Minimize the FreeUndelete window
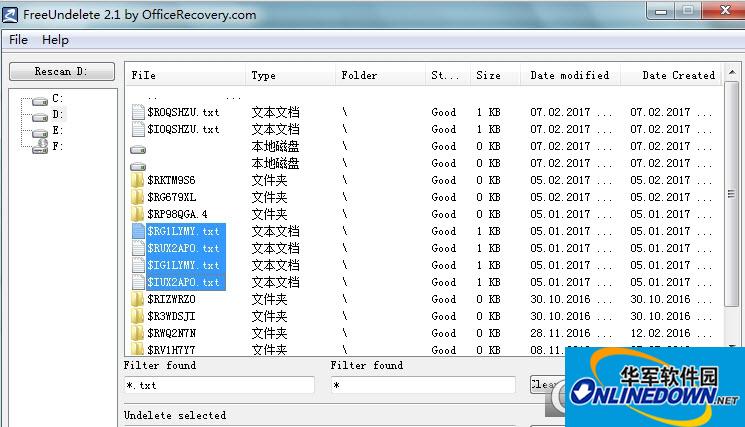The height and width of the screenshot is (427, 745). click(x=661, y=11)
